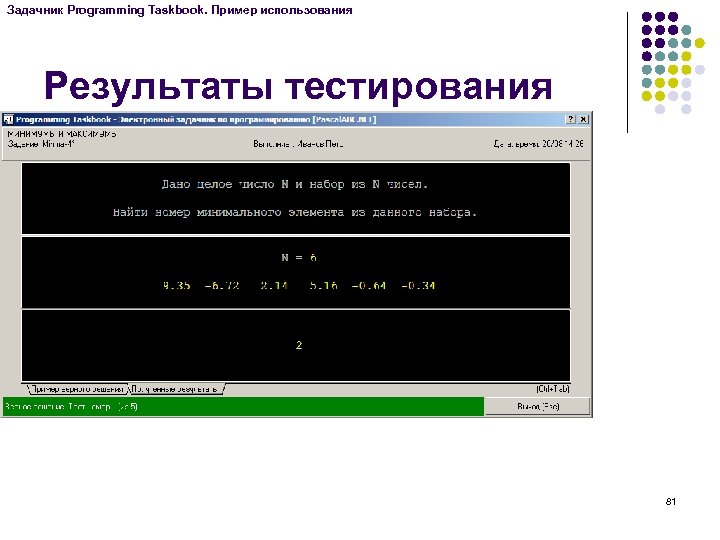Click the 'Найти номер минимального элемента' line
This screenshot has height=540, width=720.
[x=295, y=213]
